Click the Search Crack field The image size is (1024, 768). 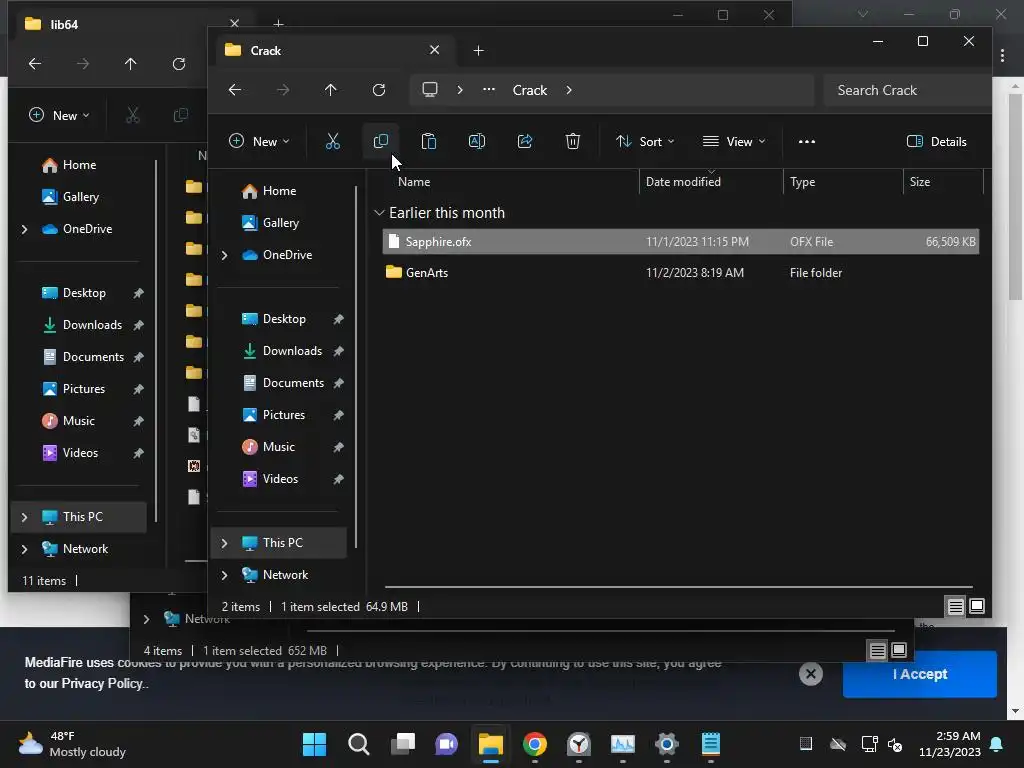906,90
